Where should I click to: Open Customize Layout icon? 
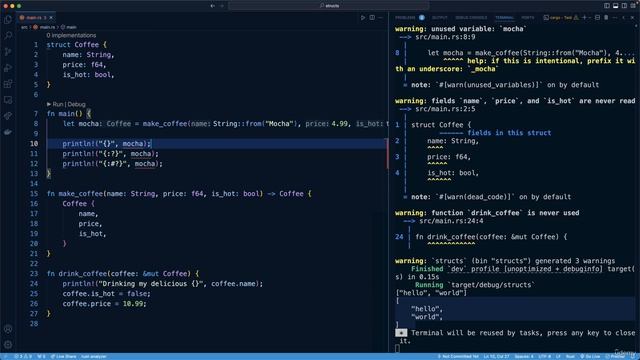(x=633, y=6)
